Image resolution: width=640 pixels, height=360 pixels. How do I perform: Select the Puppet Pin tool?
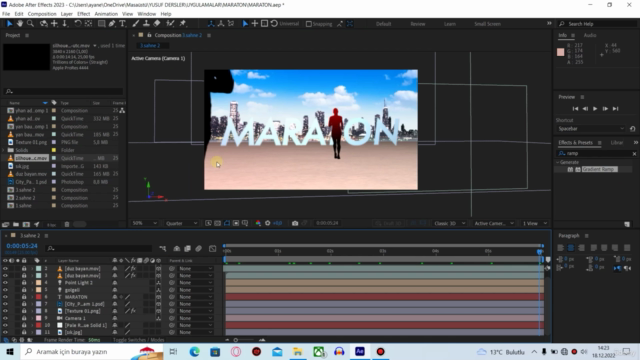(183, 24)
